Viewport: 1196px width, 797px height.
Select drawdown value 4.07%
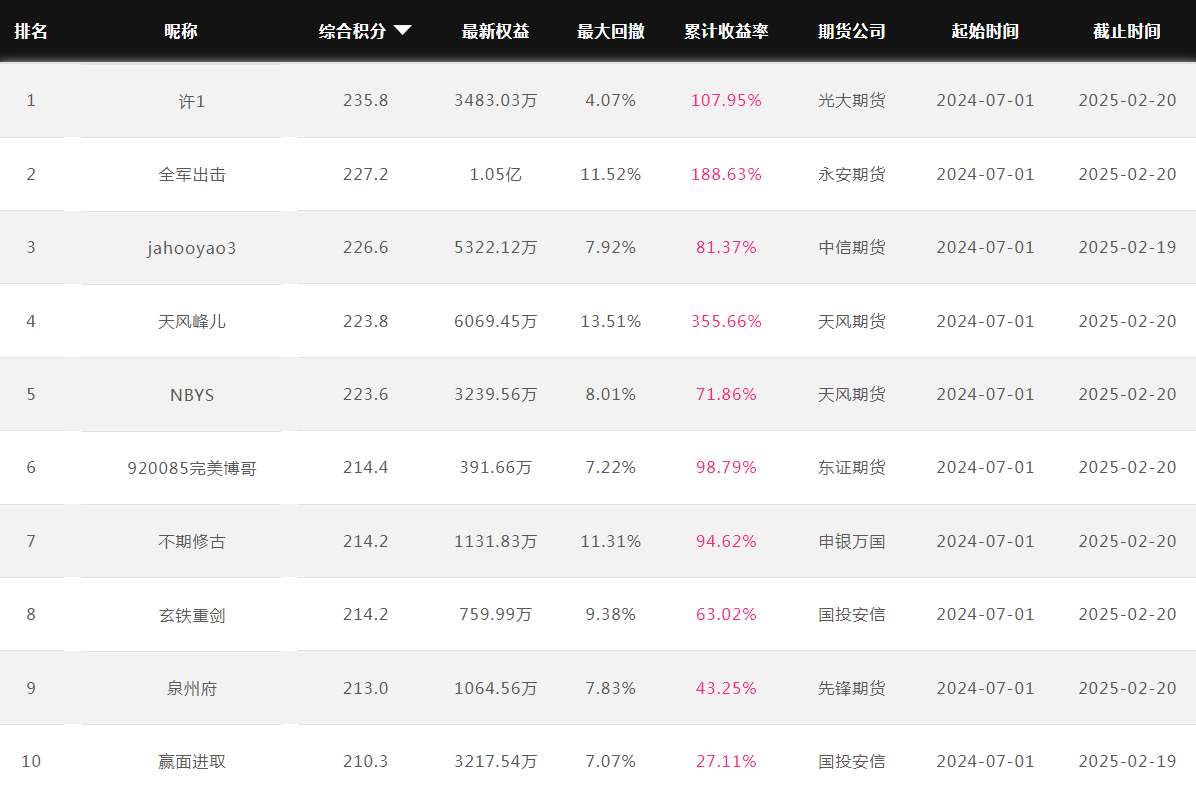click(611, 101)
